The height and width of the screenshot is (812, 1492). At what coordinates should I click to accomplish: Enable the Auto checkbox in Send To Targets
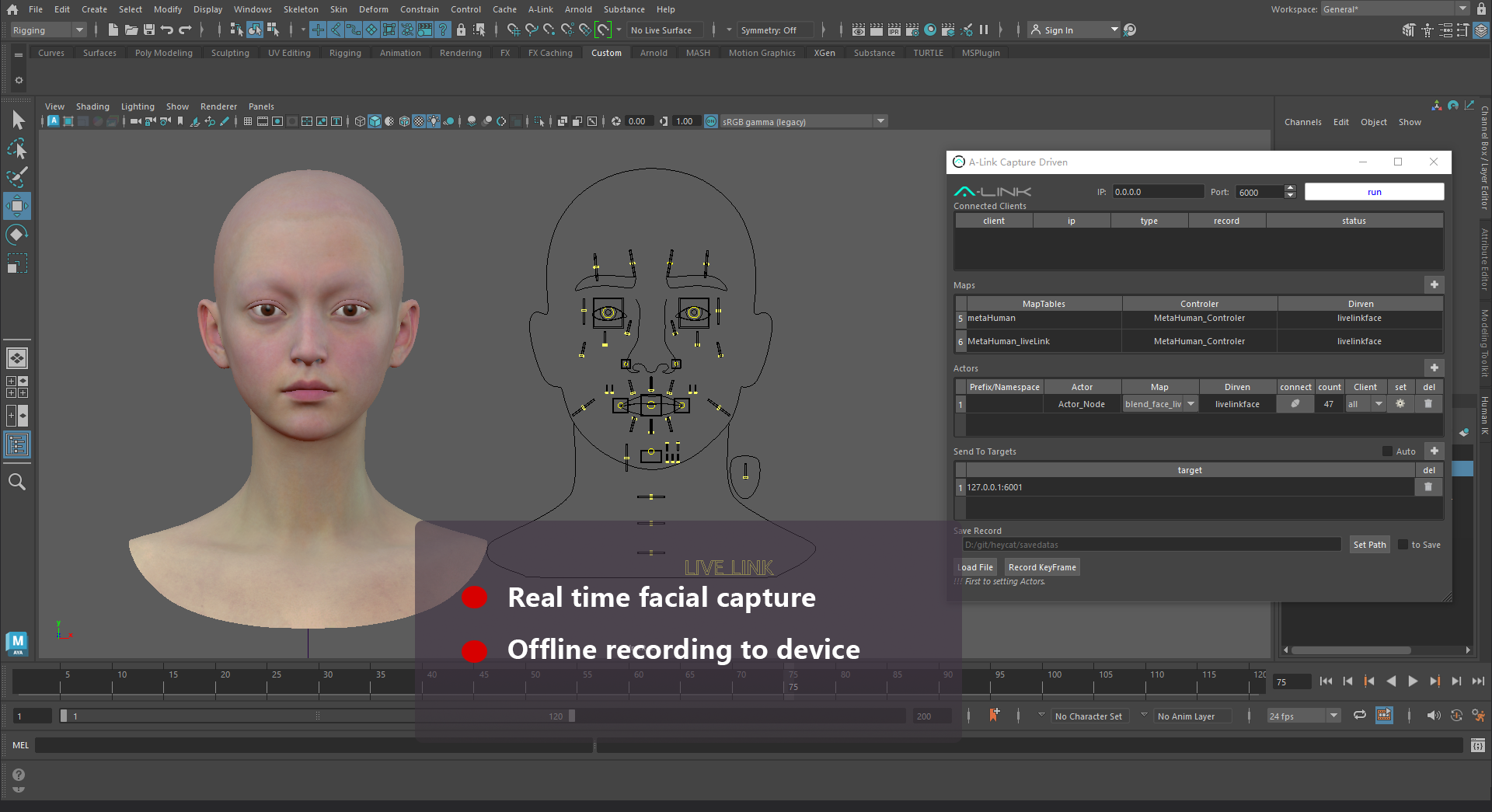pos(1387,451)
